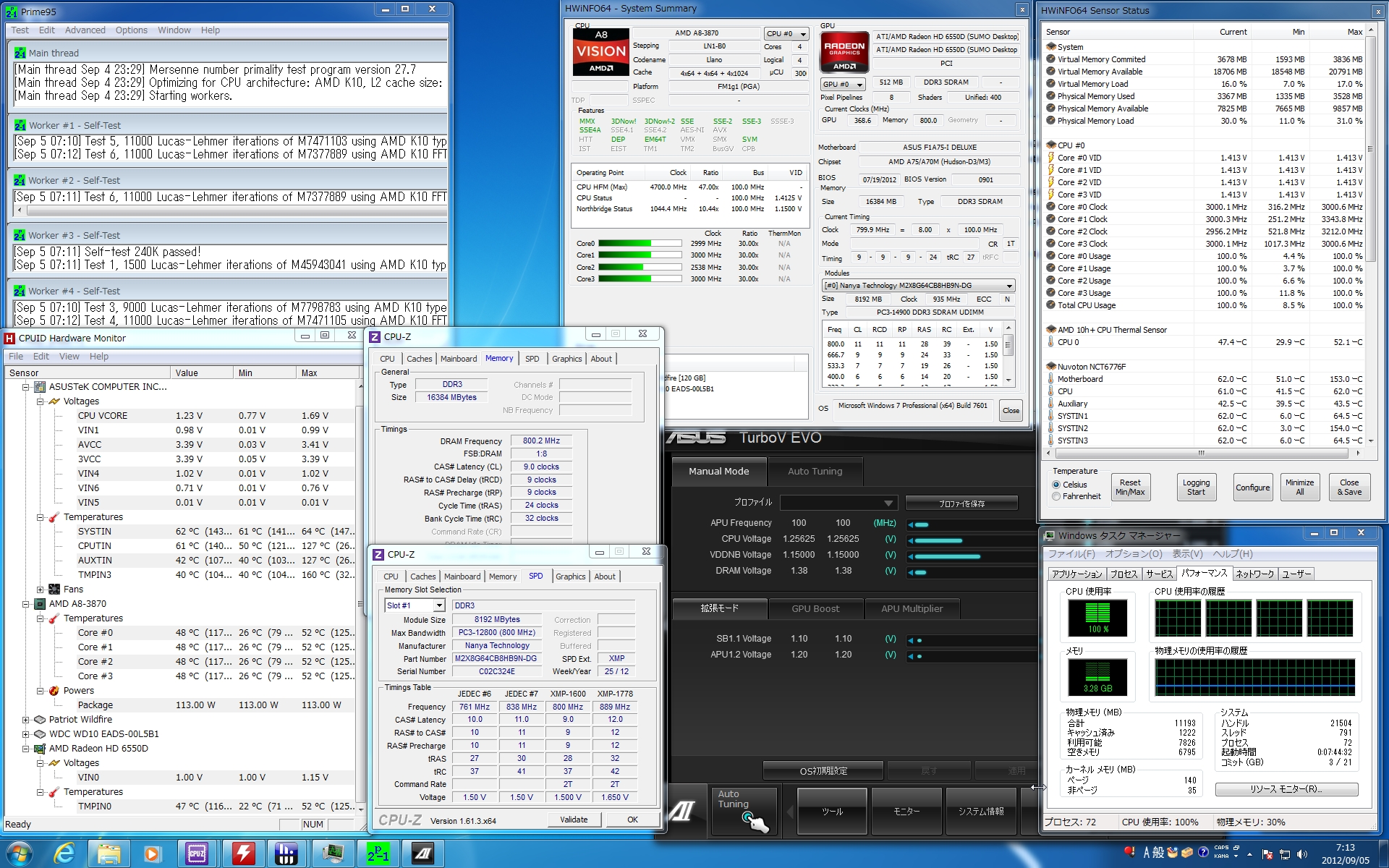The image size is (1389, 868).
Task: Expand the Patriot Wildfire tree node
Action: 26,720
